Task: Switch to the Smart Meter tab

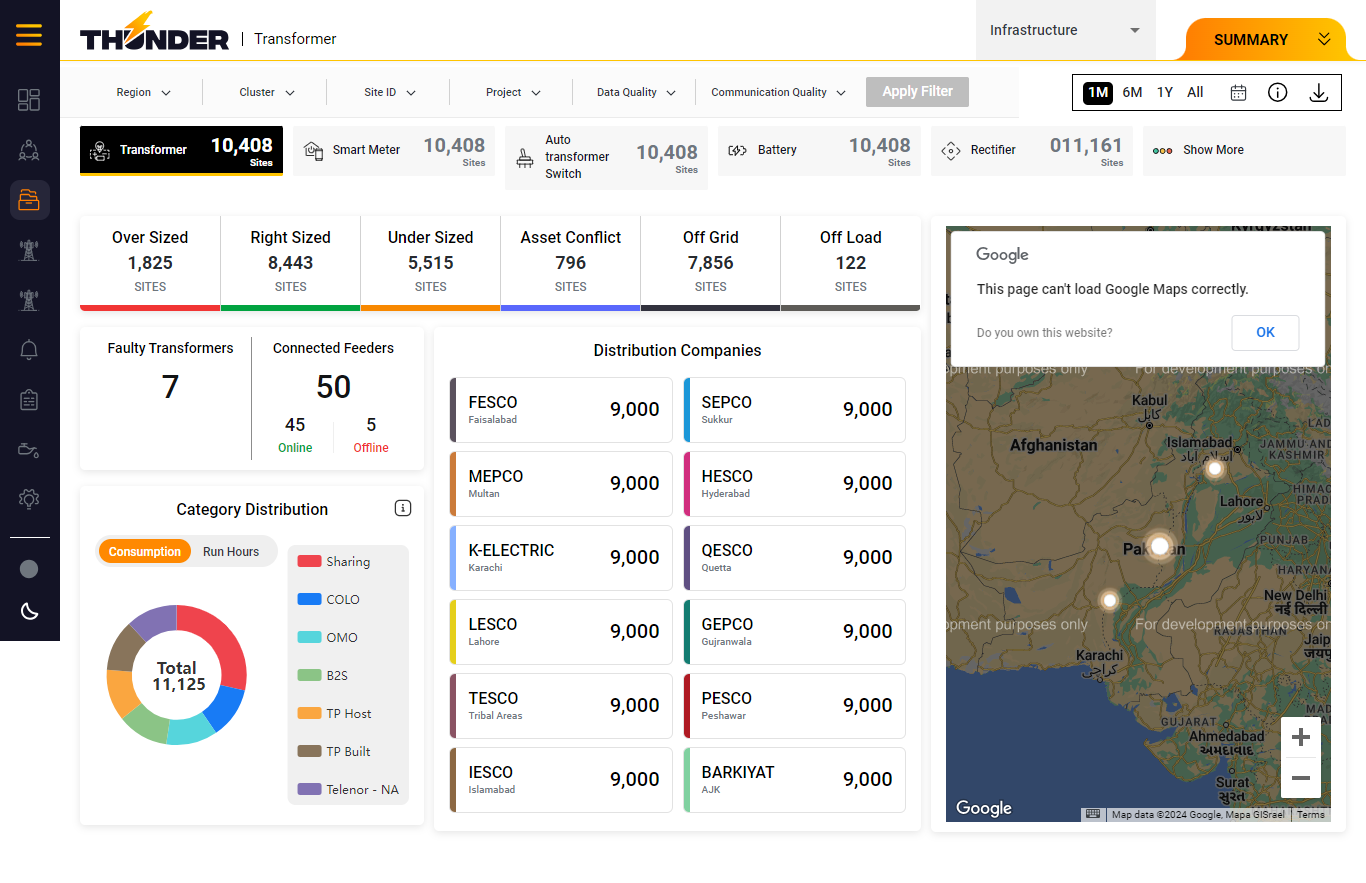Action: pos(394,151)
